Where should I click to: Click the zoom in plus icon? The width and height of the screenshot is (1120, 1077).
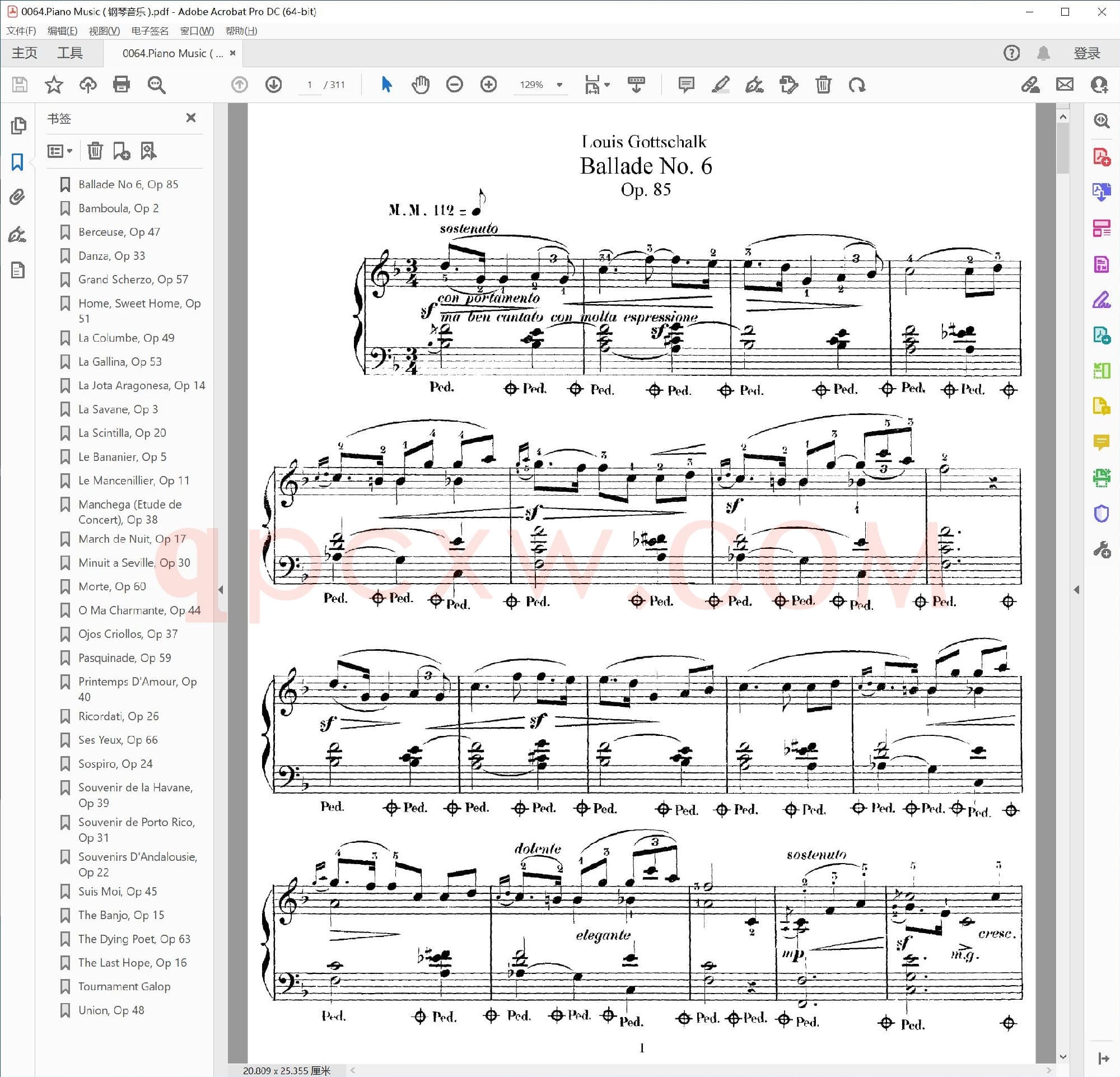coord(488,85)
